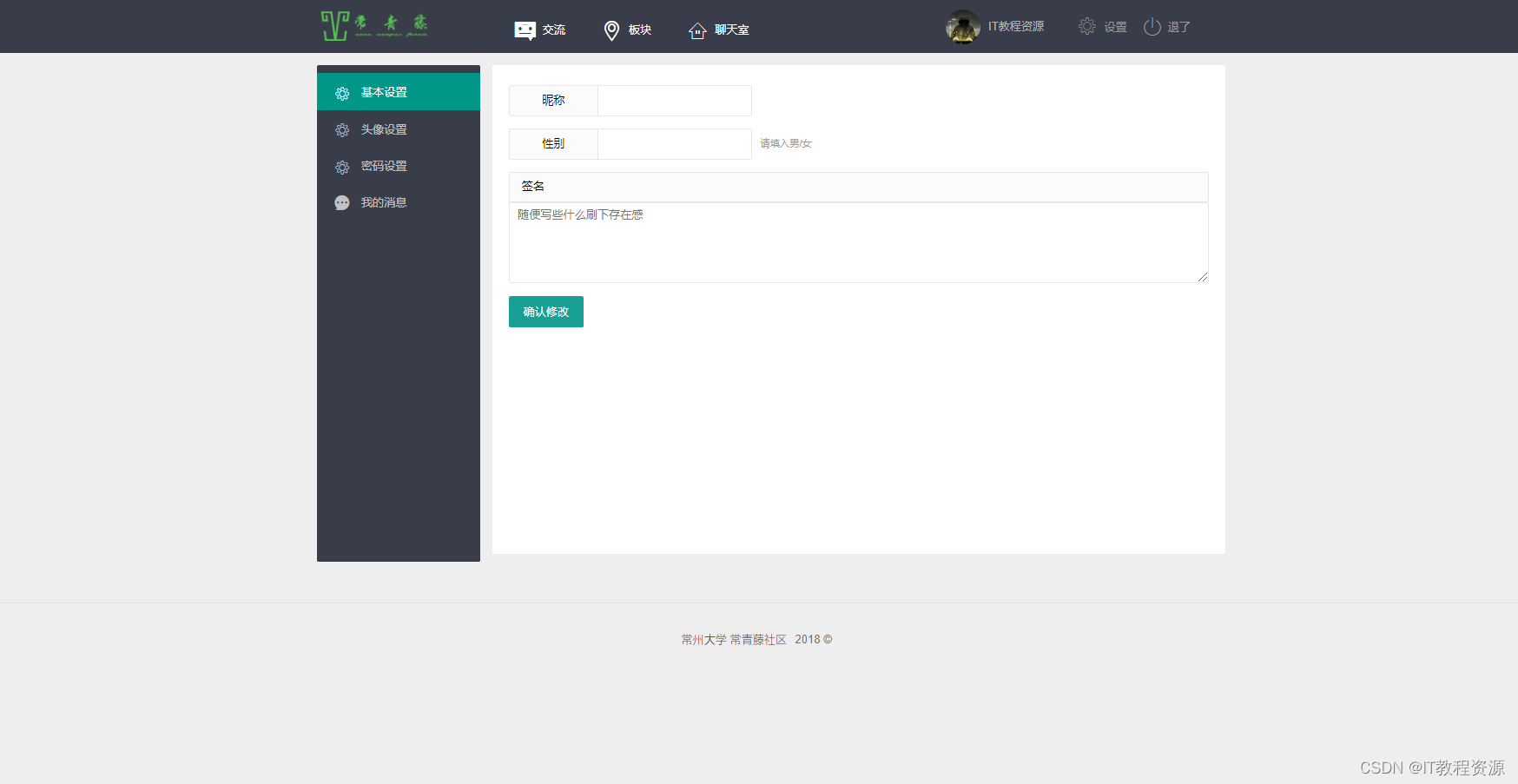
Task: Click the 板块 location pin icon
Action: tap(611, 30)
